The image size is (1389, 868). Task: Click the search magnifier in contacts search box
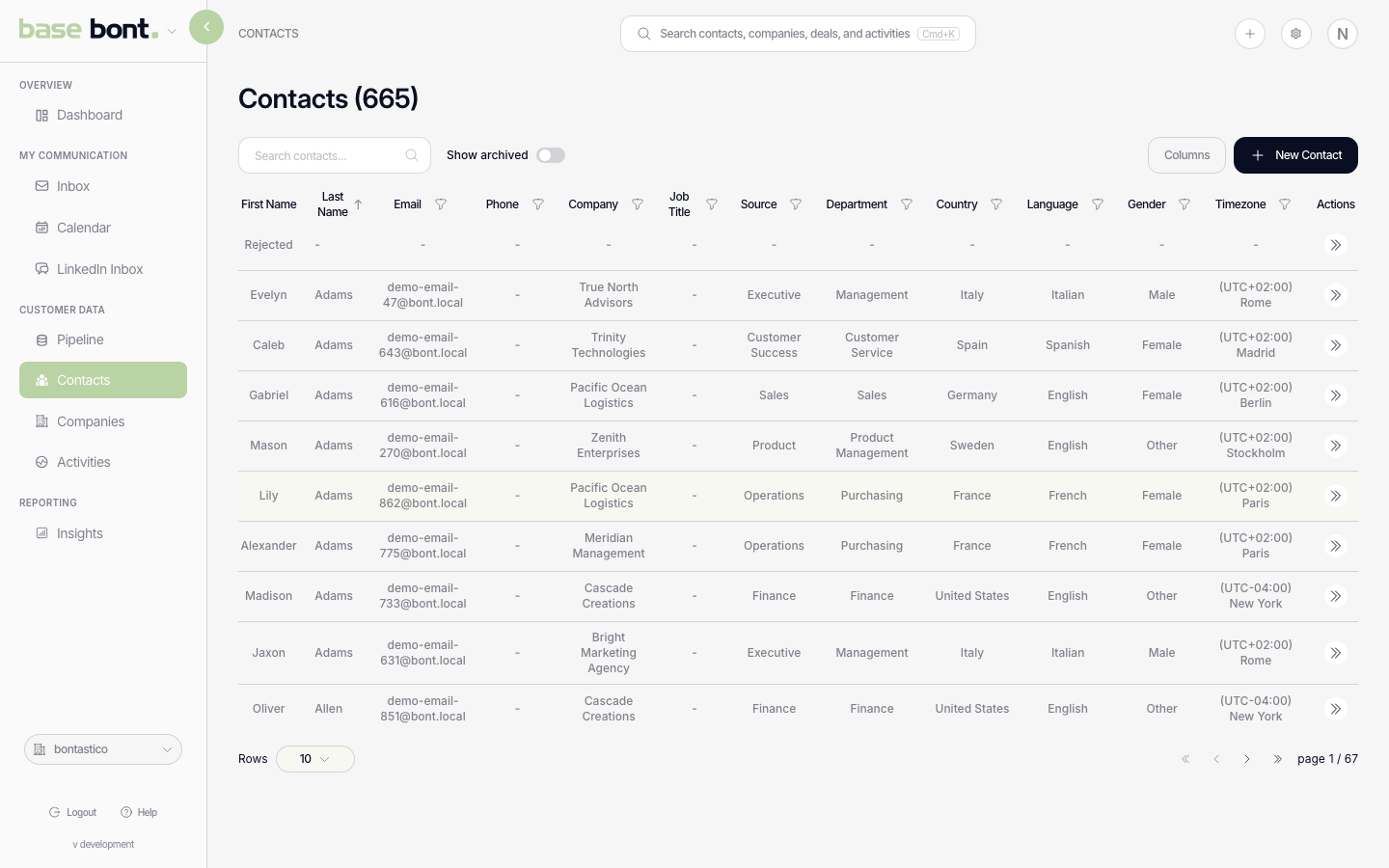pyautogui.click(x=412, y=155)
